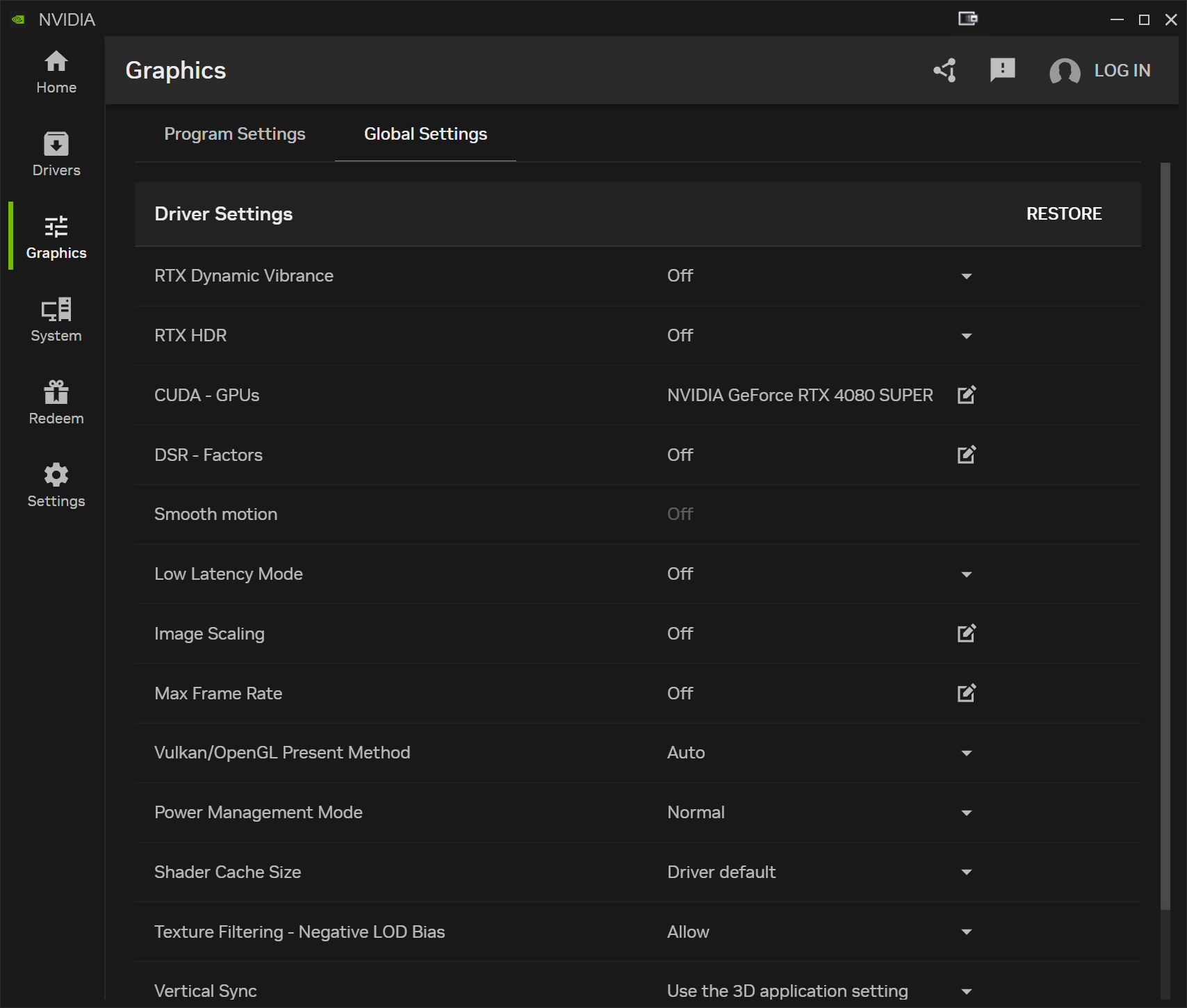1187x1008 pixels.
Task: Edit the Image Scaling setting
Action: 967,633
